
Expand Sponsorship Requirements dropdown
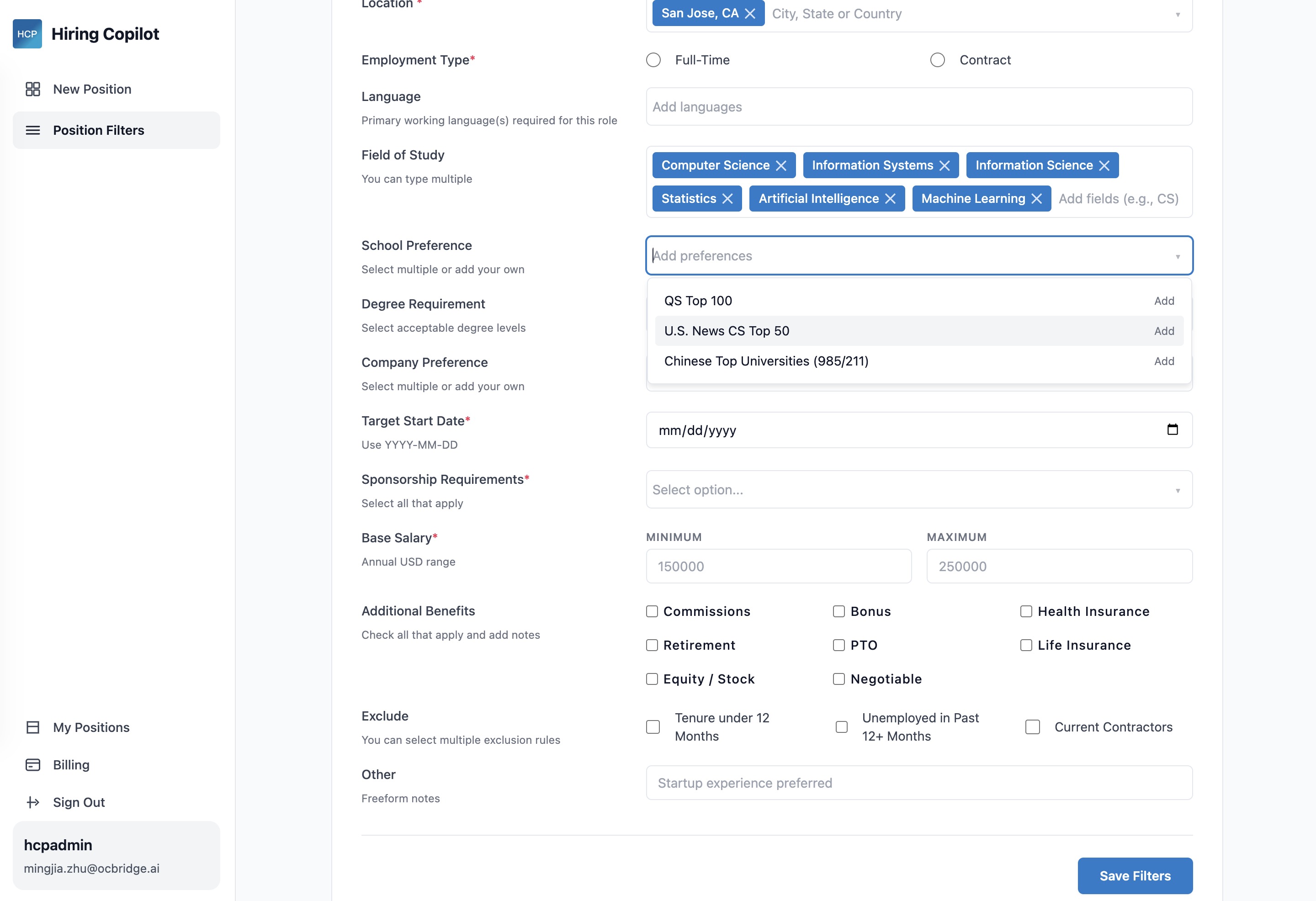[1177, 490]
